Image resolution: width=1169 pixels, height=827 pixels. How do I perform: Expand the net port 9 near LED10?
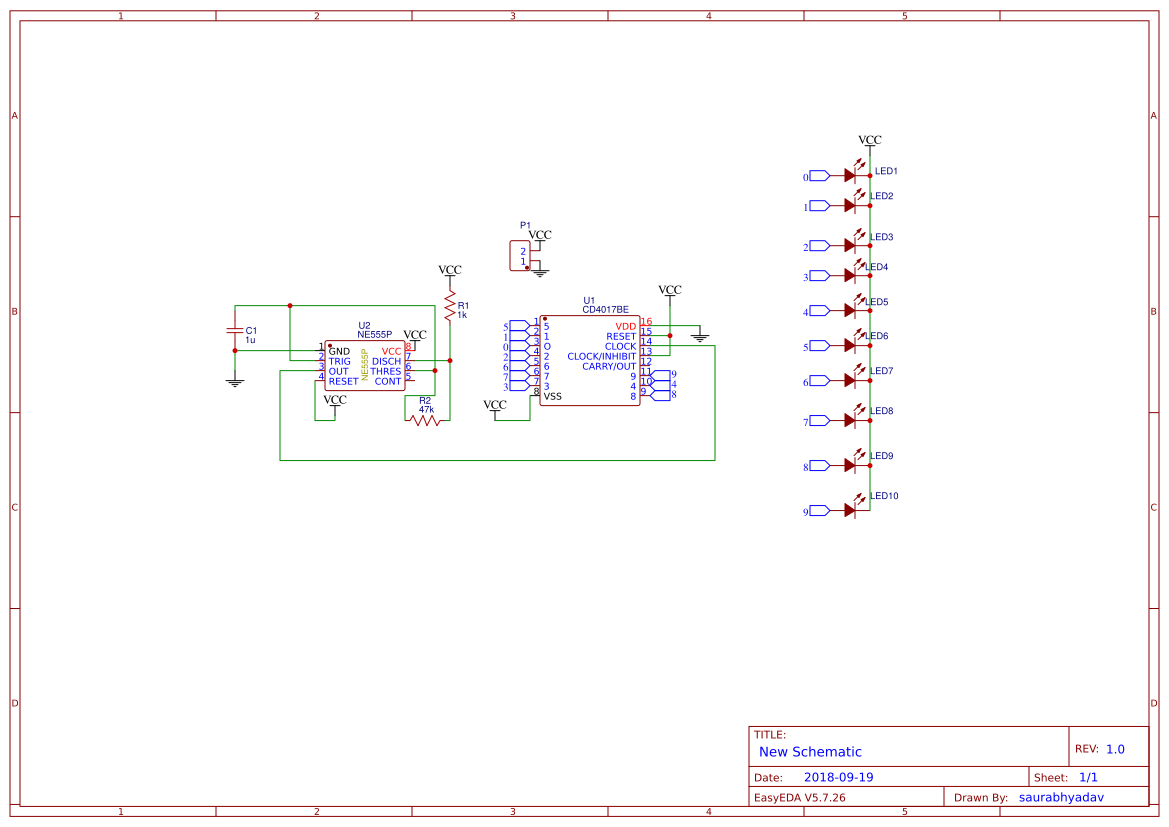tap(817, 509)
